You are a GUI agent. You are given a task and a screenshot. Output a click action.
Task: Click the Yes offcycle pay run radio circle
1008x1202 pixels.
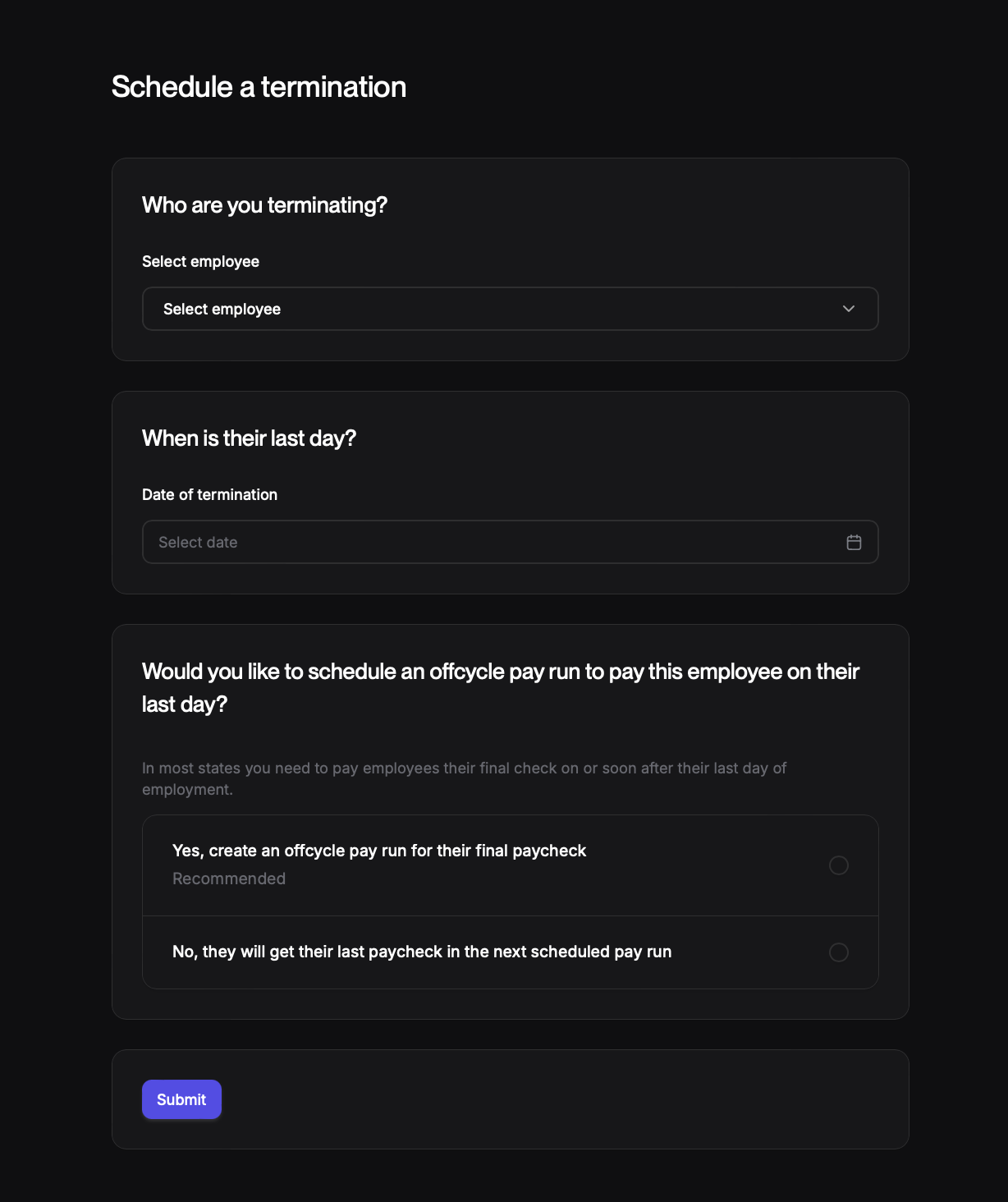(838, 865)
